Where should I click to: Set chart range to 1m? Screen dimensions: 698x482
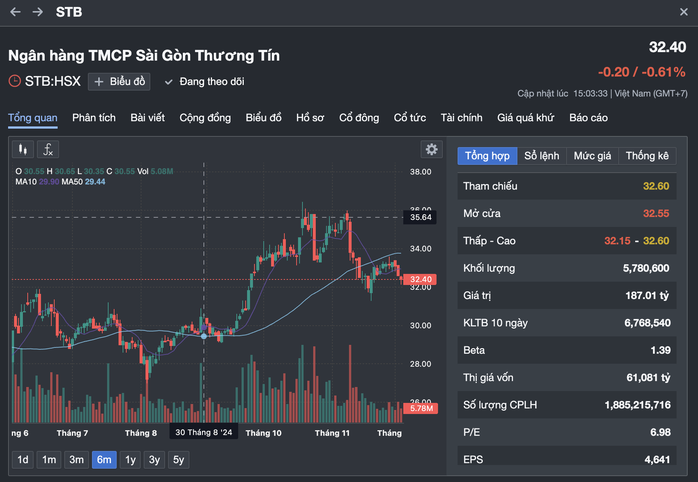[49, 460]
